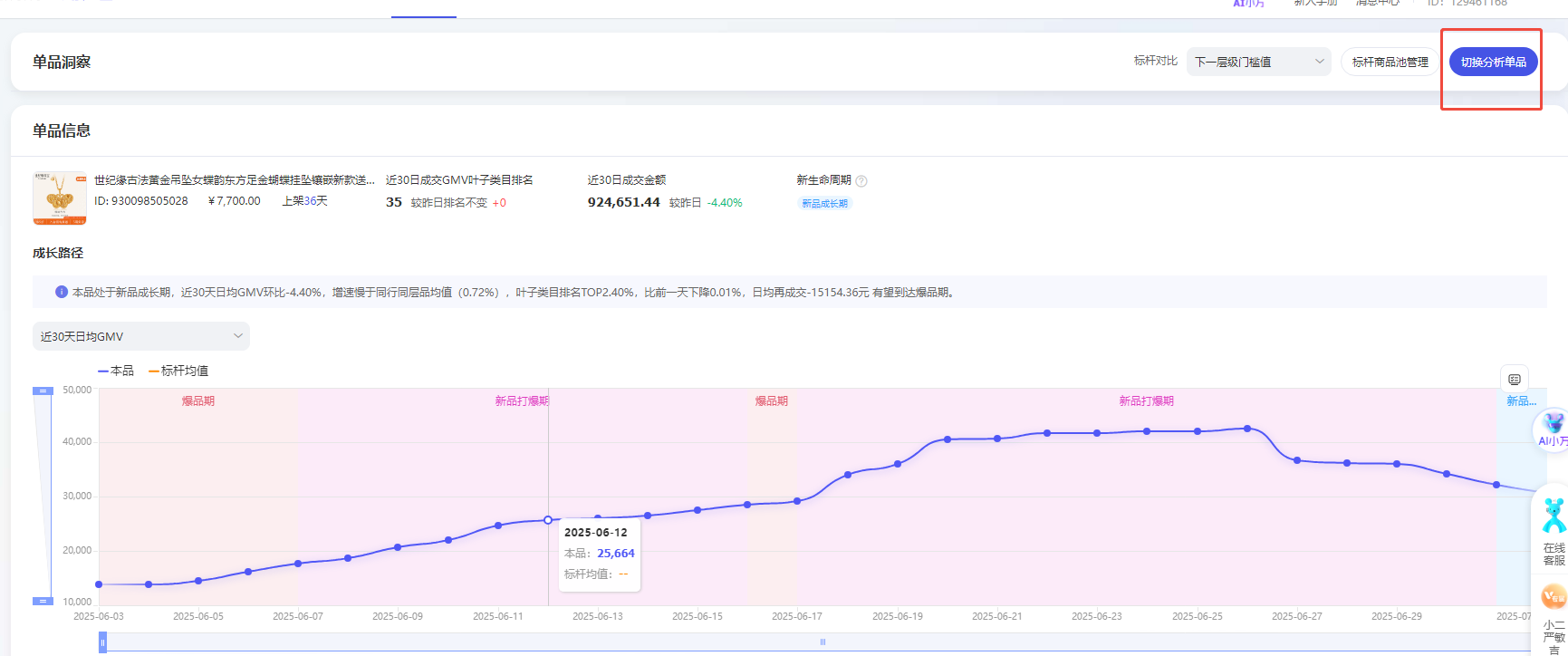The width and height of the screenshot is (1568, 656).
Task: Click the bottom handle of vertical zoom slider
Action: pyautogui.click(x=43, y=601)
